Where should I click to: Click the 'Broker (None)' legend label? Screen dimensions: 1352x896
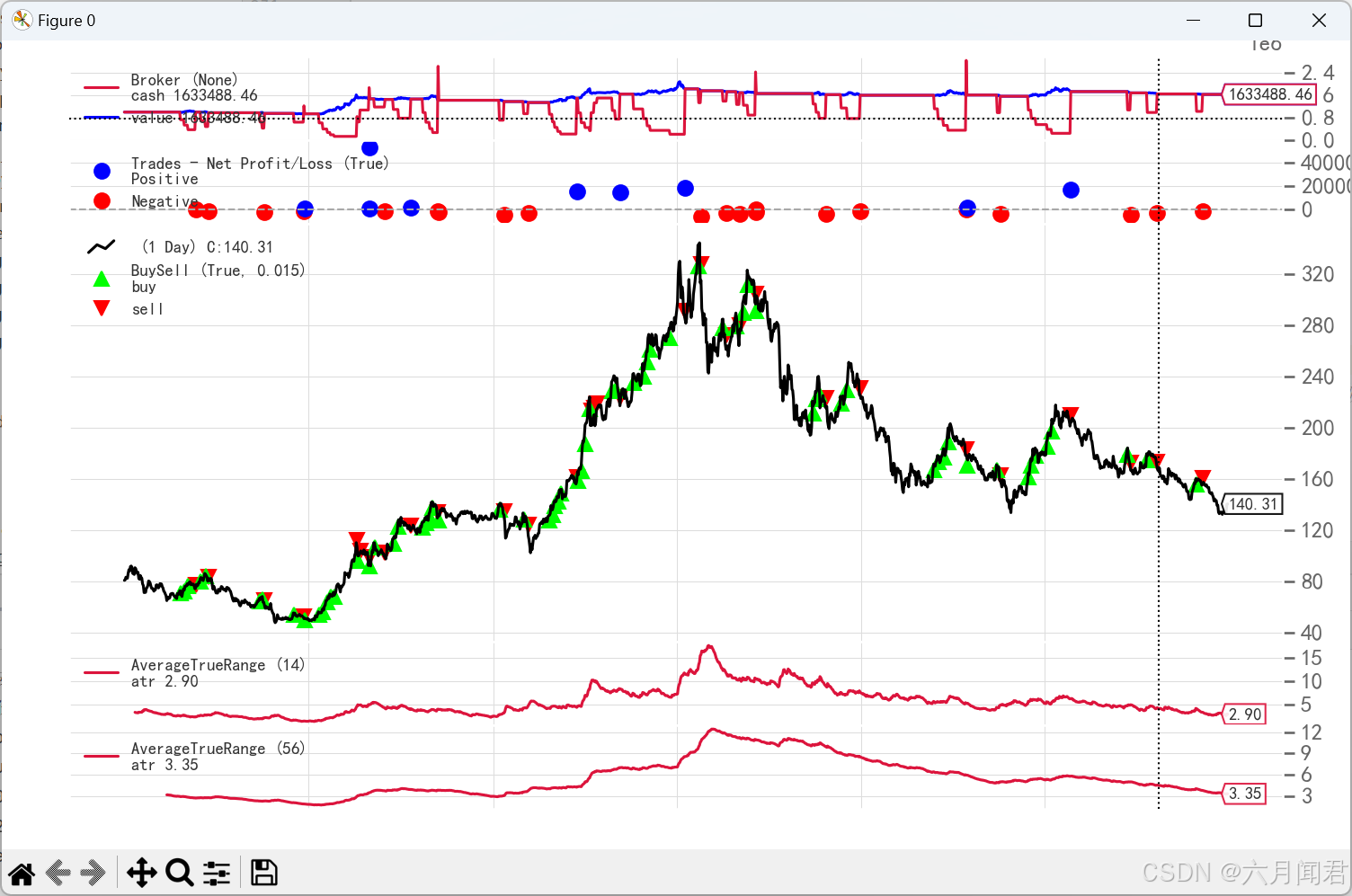click(184, 80)
